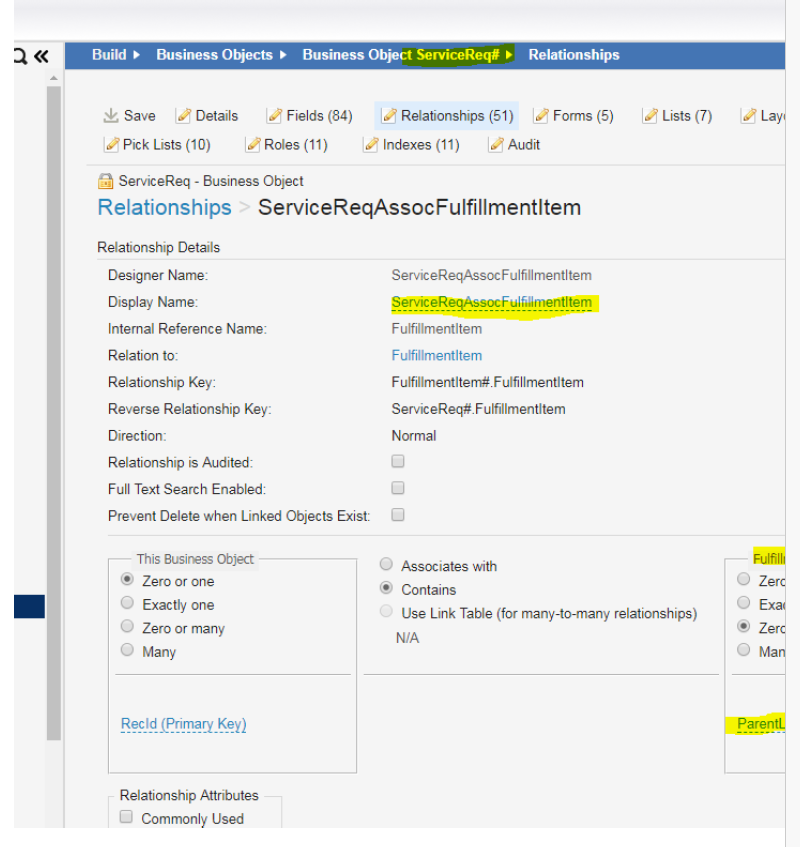Click the RecId (Primary Key) link
Viewport: 800px width, 847px height.
tap(184, 724)
